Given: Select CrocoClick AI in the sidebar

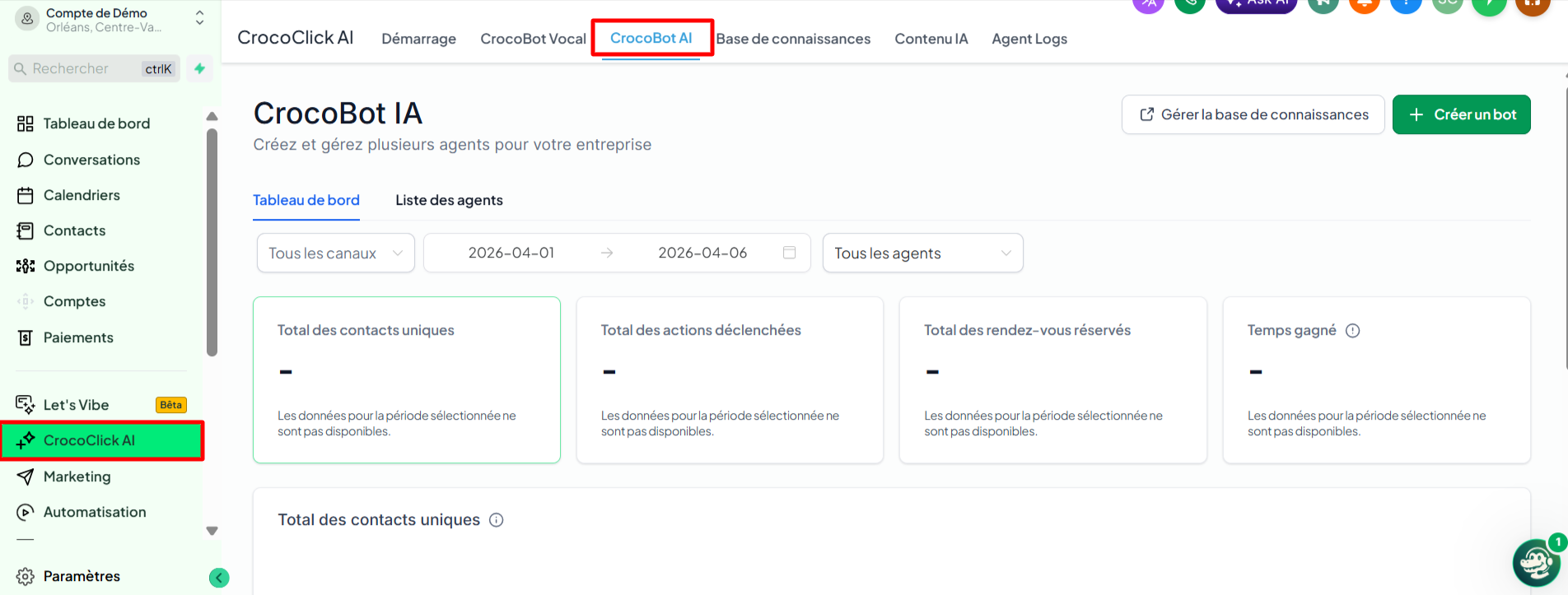Looking at the screenshot, I should (x=102, y=440).
